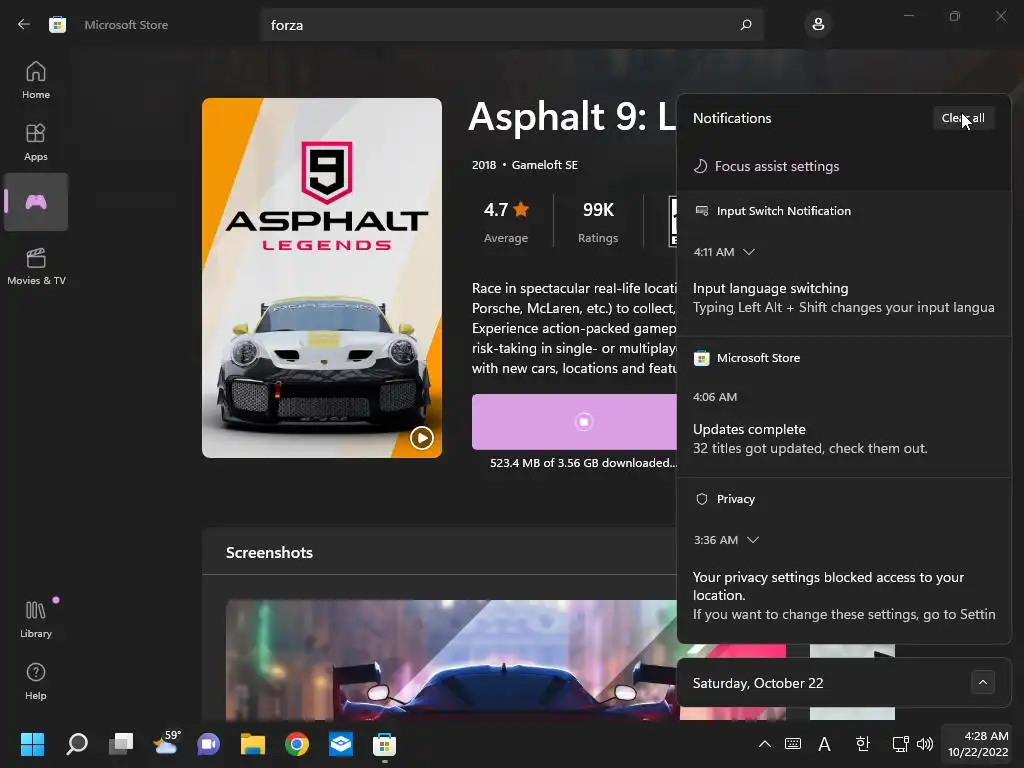Expand the 3:36 AM Privacy notification chevron
The height and width of the screenshot is (768, 1024).
tap(752, 540)
